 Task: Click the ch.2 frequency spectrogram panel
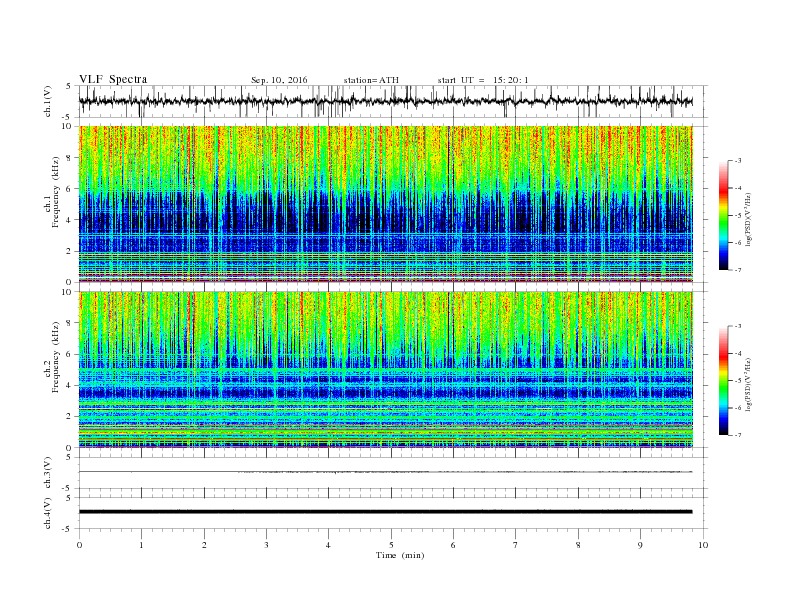coord(393,370)
